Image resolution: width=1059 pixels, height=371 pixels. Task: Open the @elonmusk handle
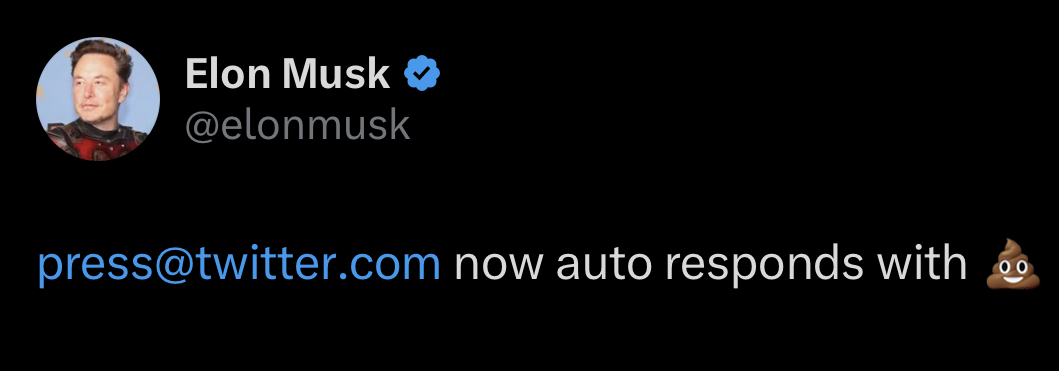[x=297, y=125]
